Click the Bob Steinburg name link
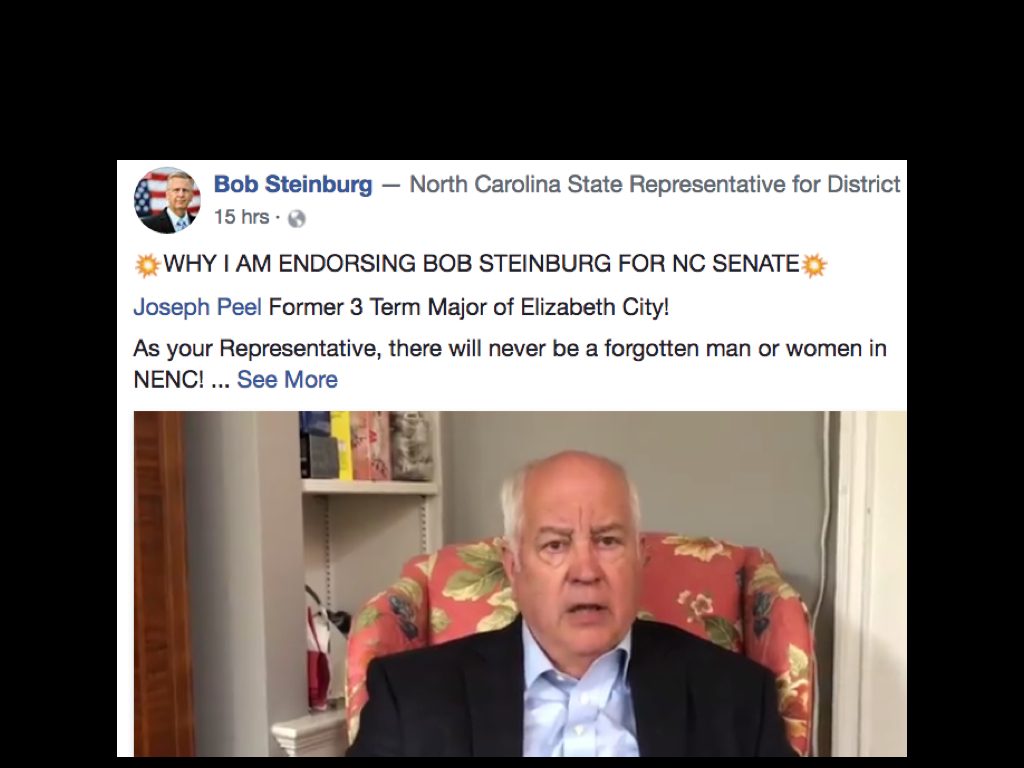 click(293, 184)
